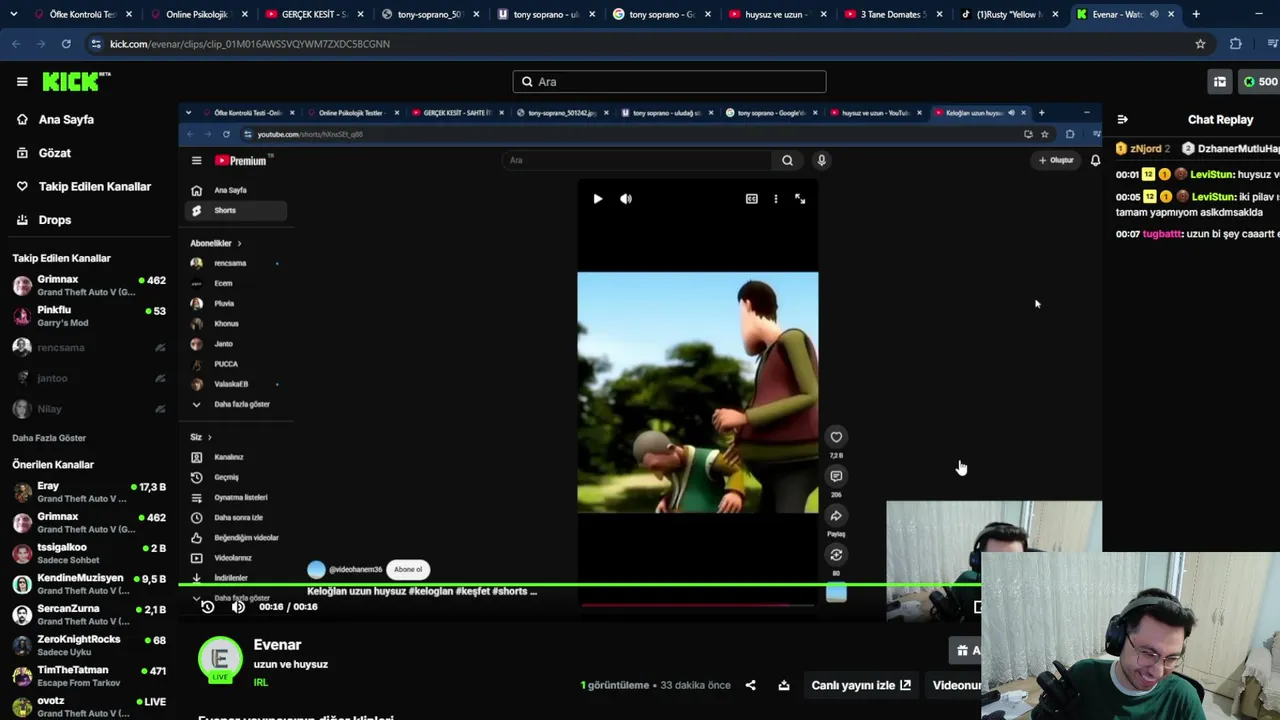The image size is (1280, 720).
Task: Open the Short's three-dot options menu
Action: pyautogui.click(x=776, y=199)
